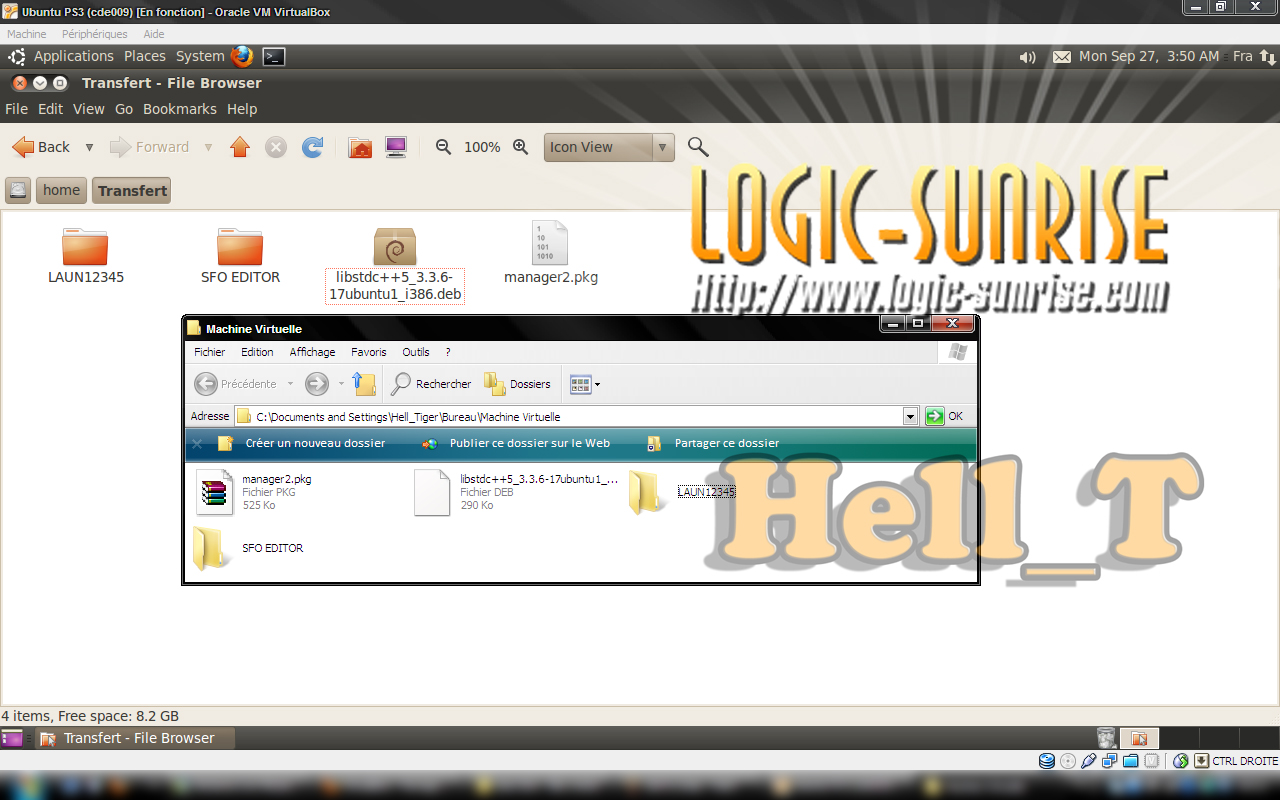Click the home path bar button
Screen dimensions: 1280x800
tap(61, 190)
